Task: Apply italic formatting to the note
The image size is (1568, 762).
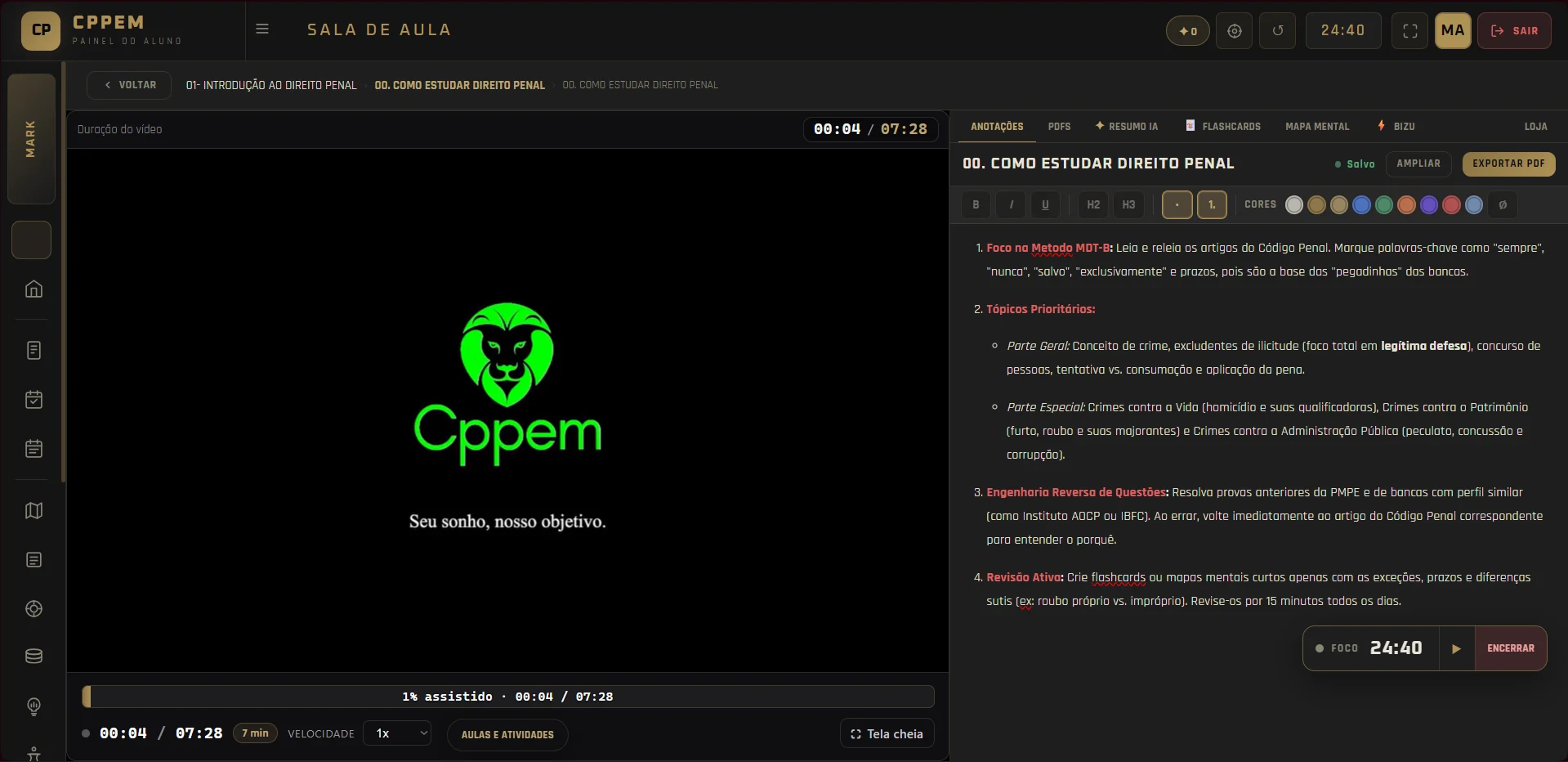Action: [x=1011, y=204]
